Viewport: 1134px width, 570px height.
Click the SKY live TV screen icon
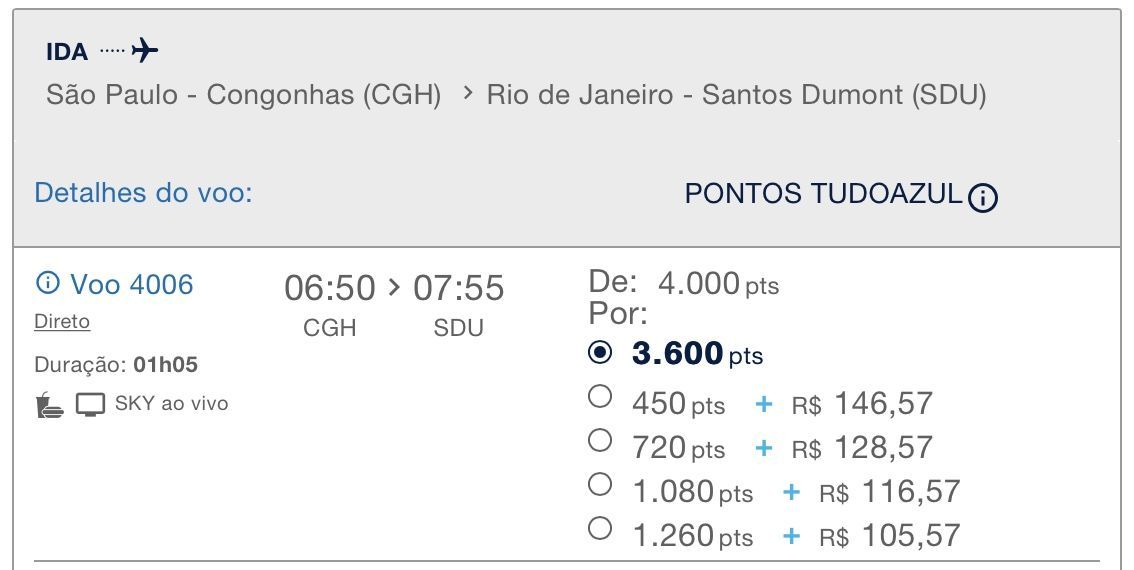(x=90, y=404)
